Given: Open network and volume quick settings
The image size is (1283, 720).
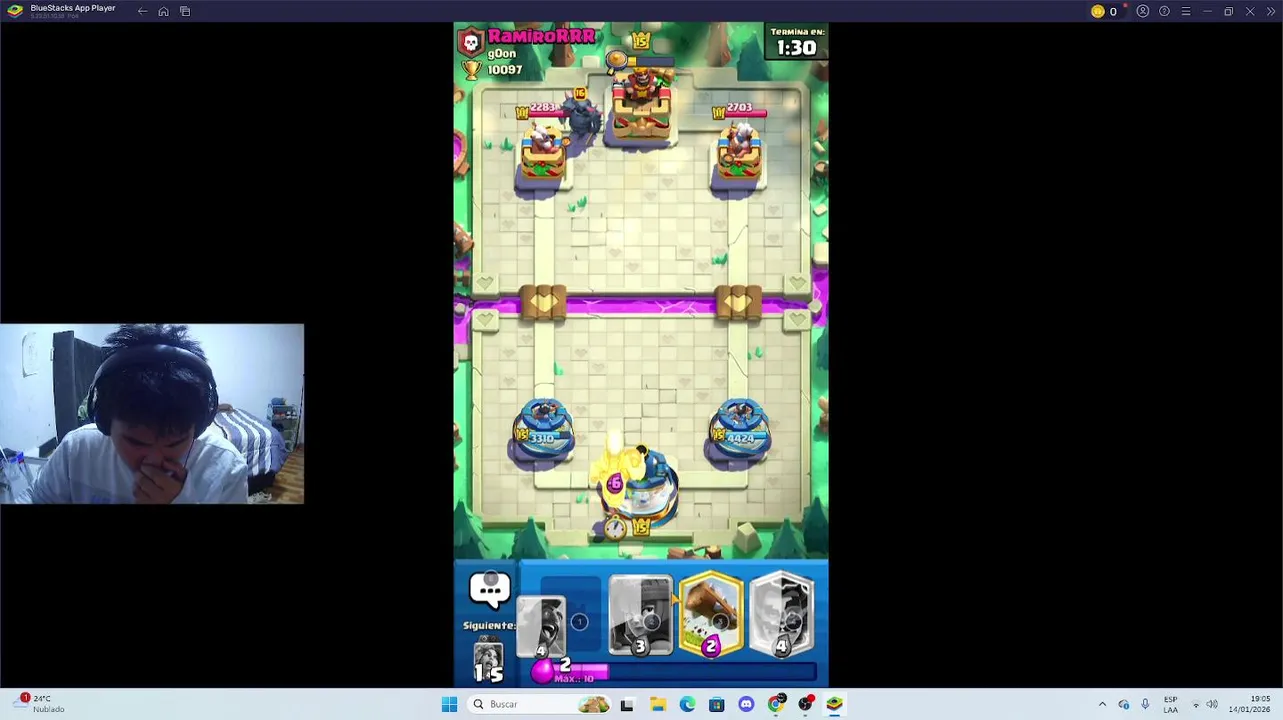Looking at the screenshot, I should click(x=1204, y=704).
